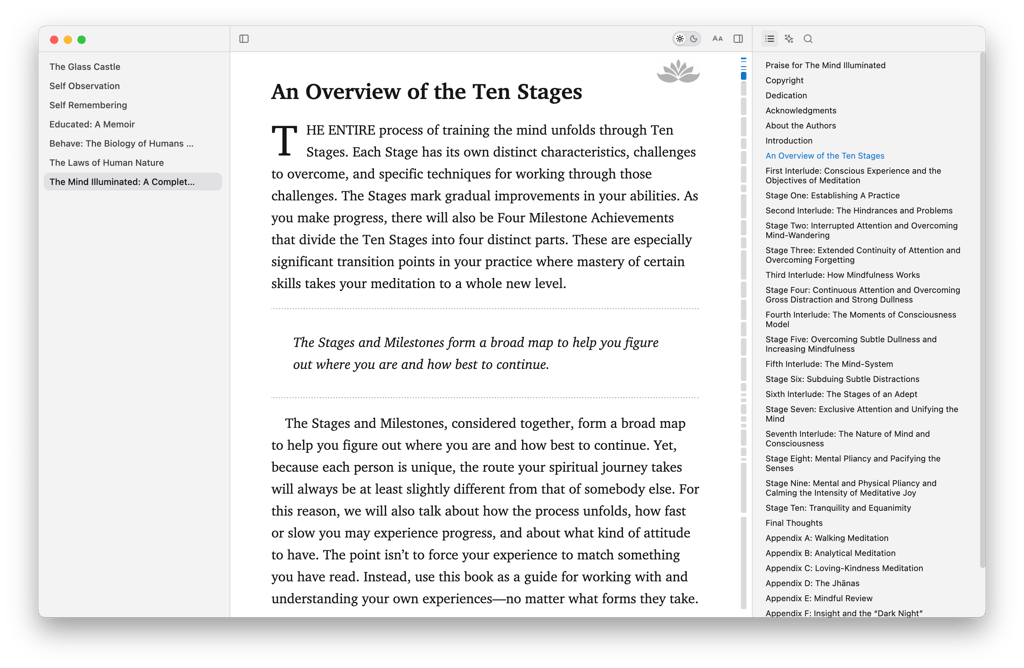
Task: Select 'An Overview of the Ten Stages' chapter
Action: pos(824,155)
